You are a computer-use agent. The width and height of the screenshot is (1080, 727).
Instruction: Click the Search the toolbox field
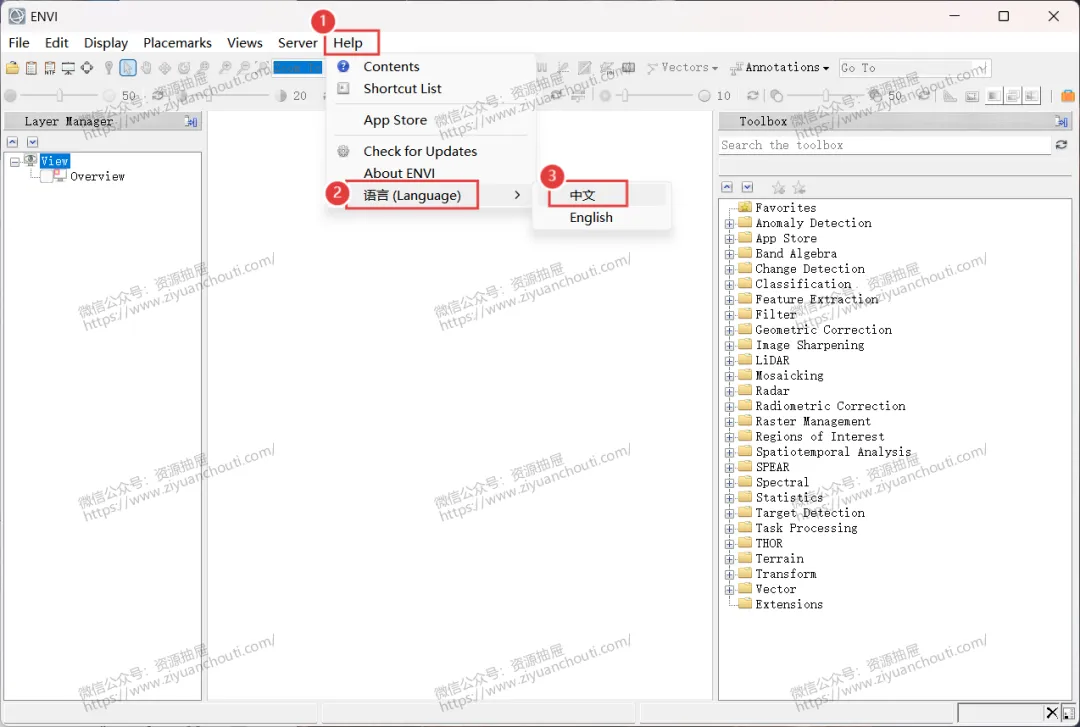click(x=884, y=145)
